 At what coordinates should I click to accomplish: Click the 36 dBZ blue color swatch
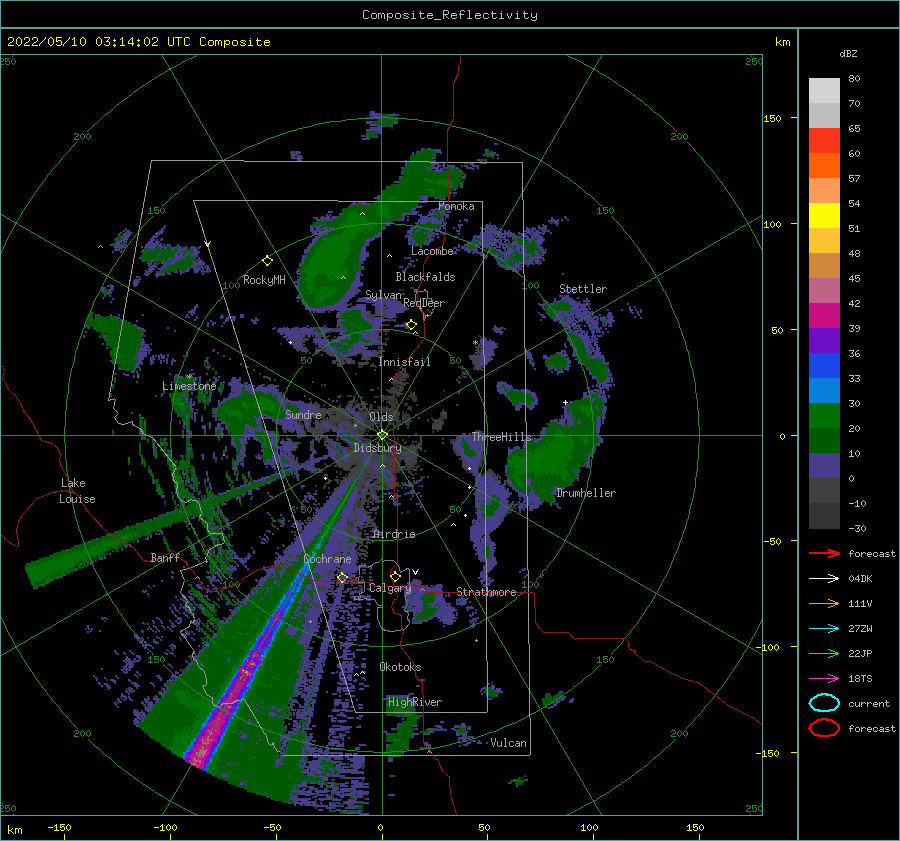tap(824, 365)
